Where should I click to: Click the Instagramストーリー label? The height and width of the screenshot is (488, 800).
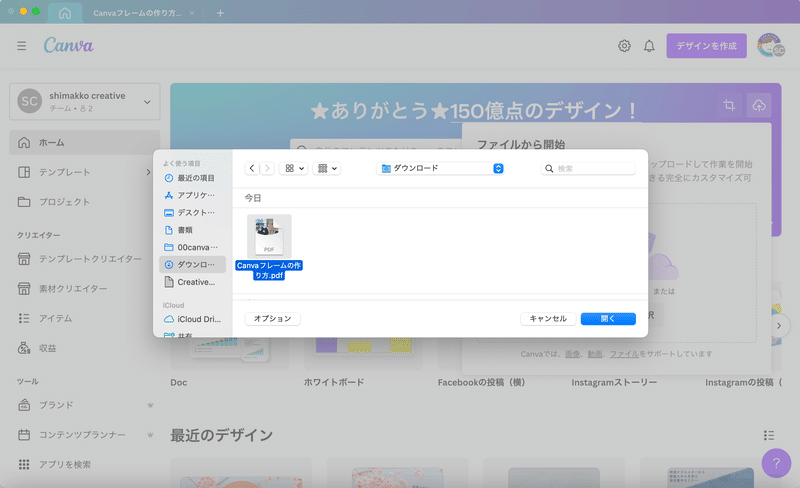coord(614,382)
